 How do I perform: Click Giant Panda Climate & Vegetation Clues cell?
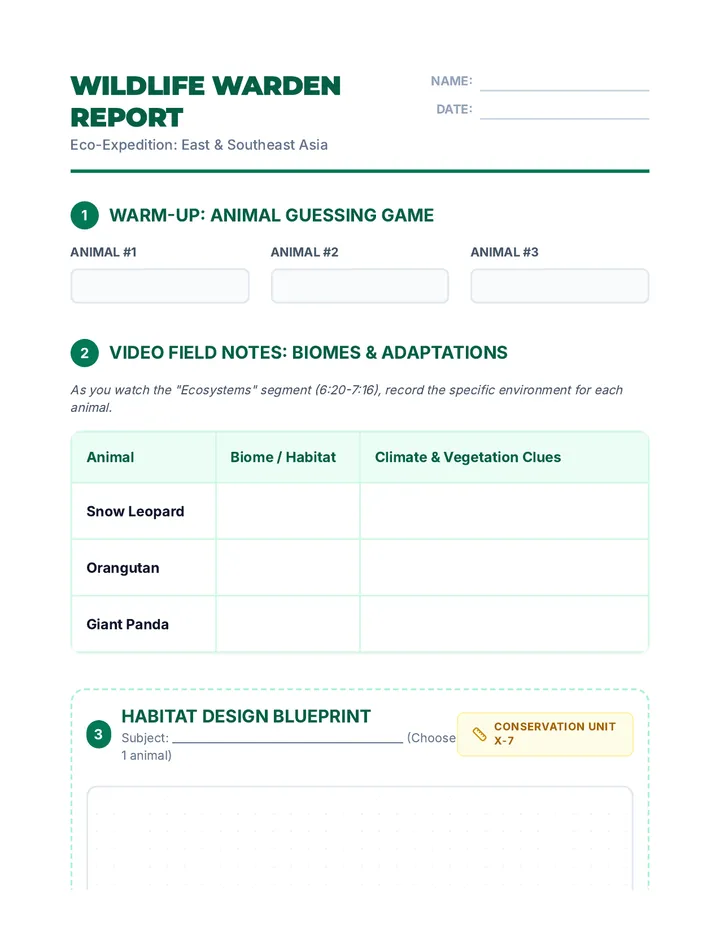[x=504, y=624]
